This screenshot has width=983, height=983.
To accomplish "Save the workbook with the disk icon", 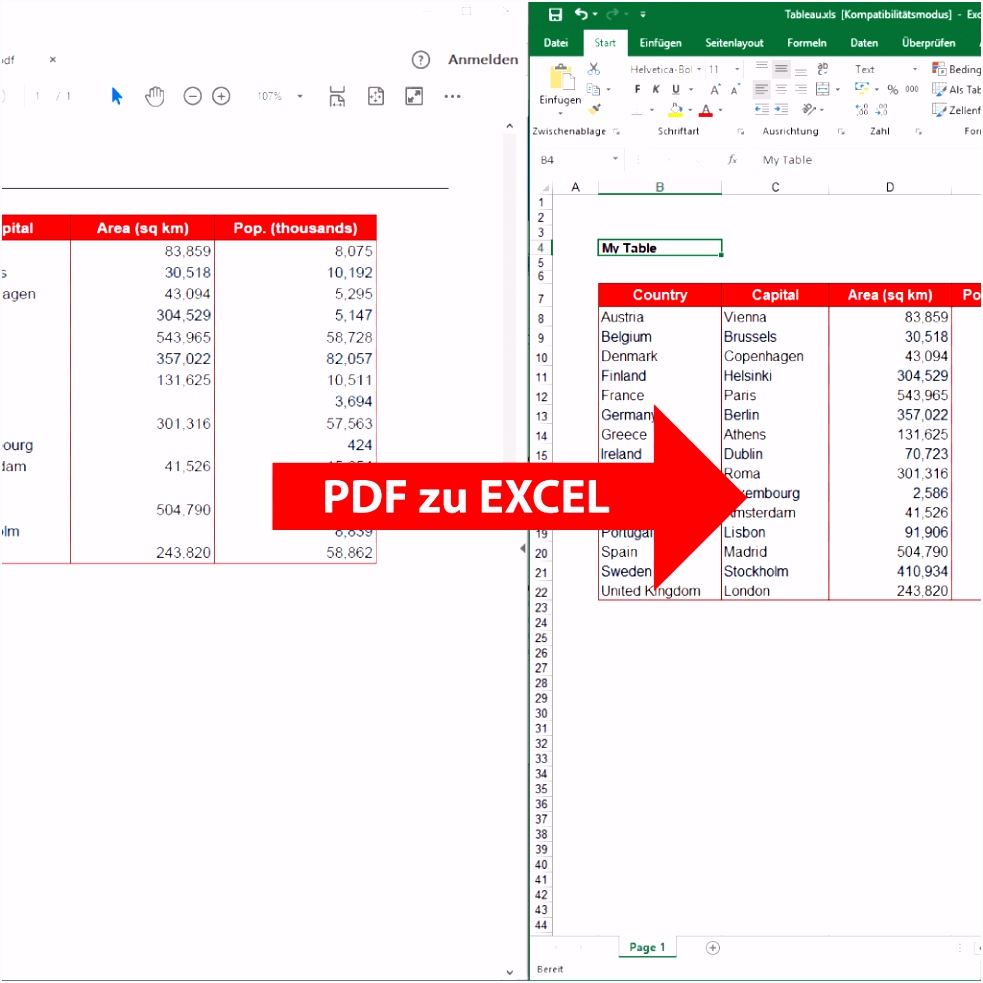I will [x=555, y=14].
